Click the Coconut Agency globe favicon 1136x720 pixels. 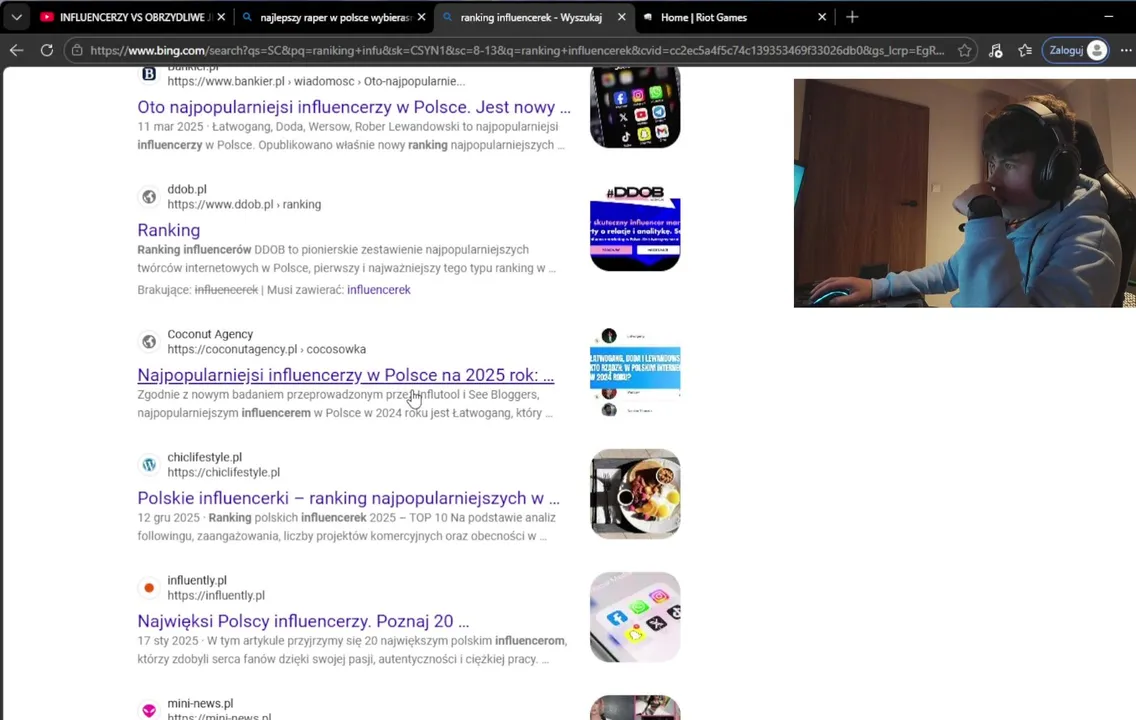[x=149, y=341]
